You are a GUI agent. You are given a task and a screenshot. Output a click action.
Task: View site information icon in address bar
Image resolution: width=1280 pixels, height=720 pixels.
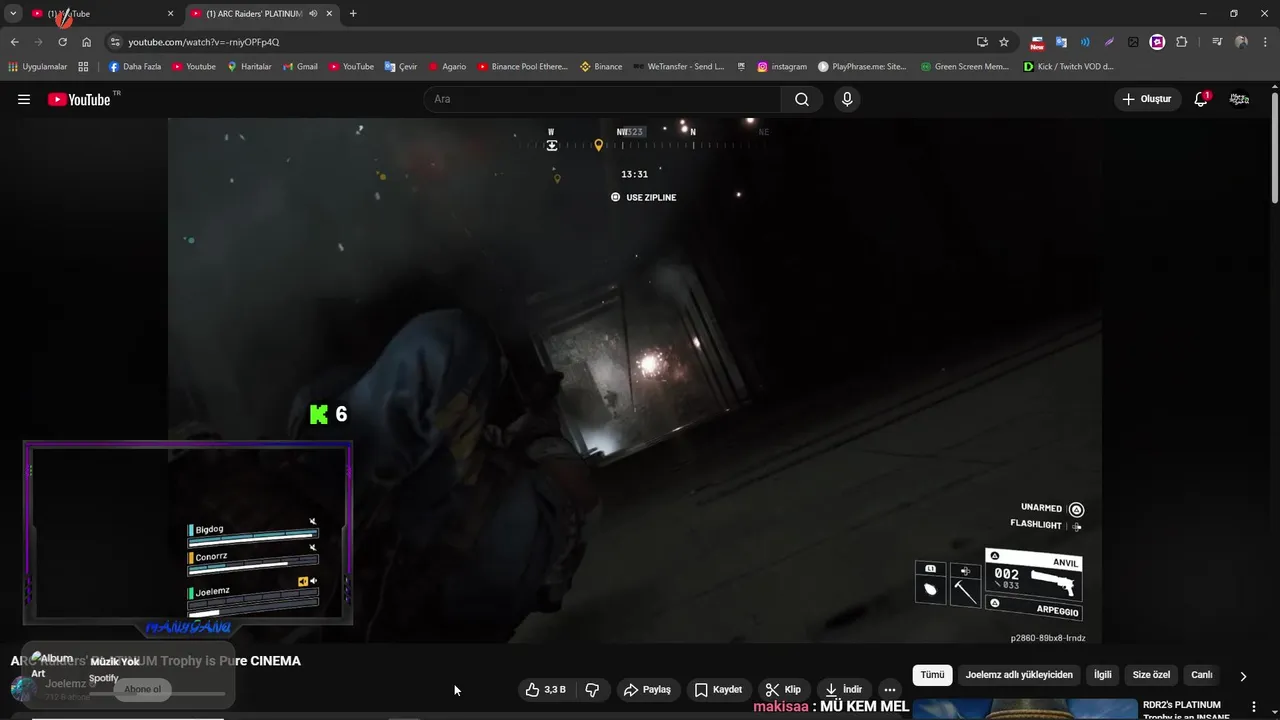[x=115, y=42]
